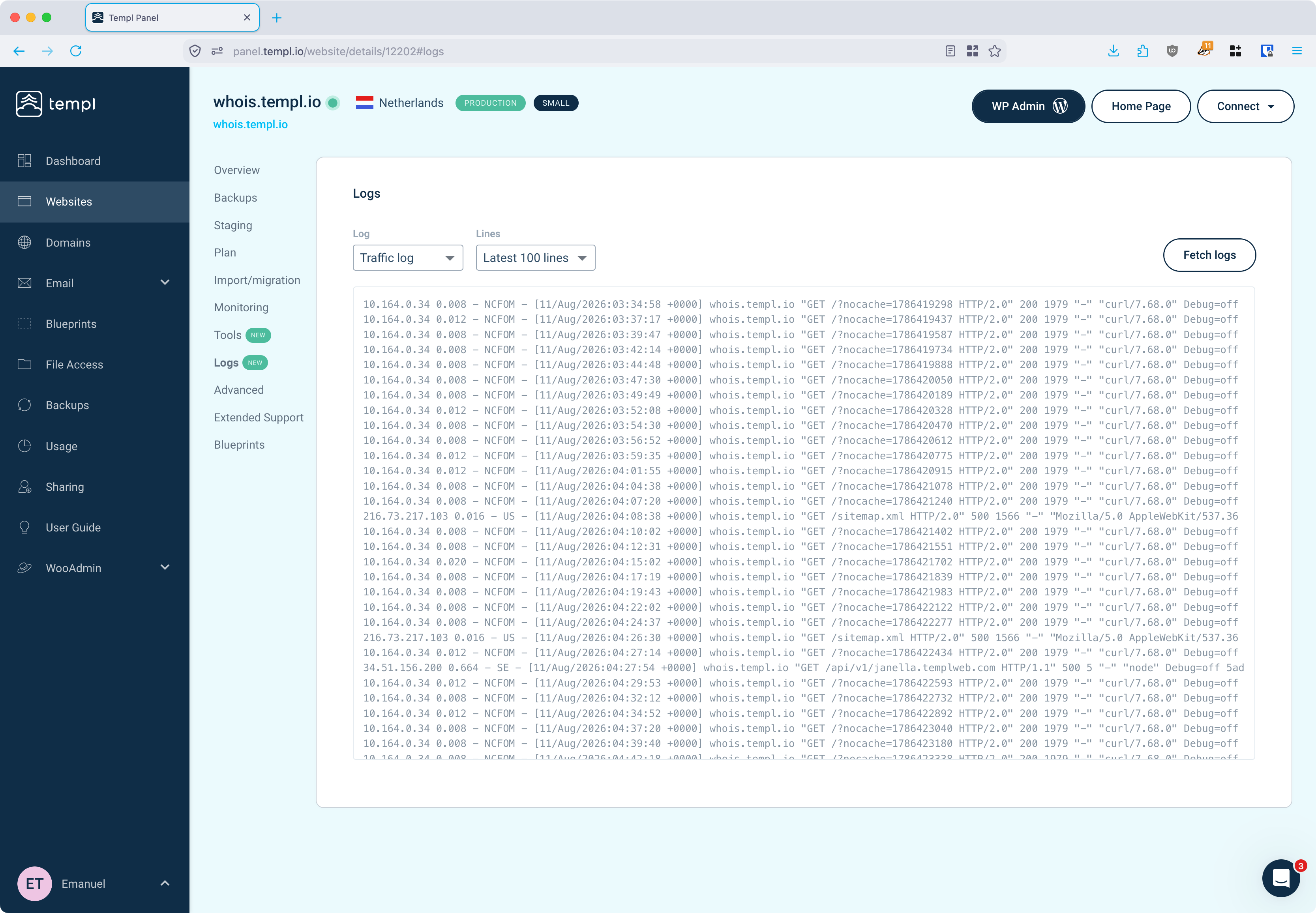Click the sidebar Backups refresh icon
The width and height of the screenshot is (1316, 913).
[24, 404]
